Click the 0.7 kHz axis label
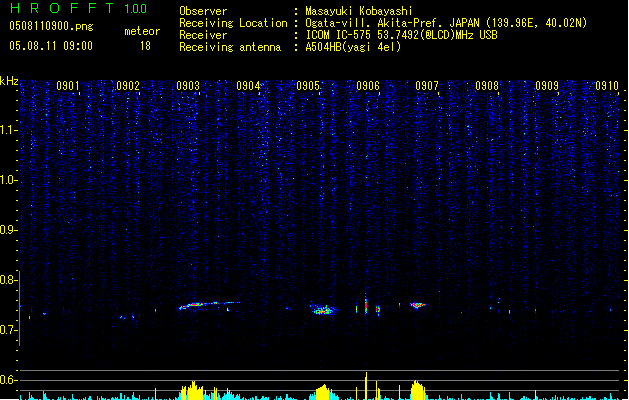The image size is (629, 400). 9,330
